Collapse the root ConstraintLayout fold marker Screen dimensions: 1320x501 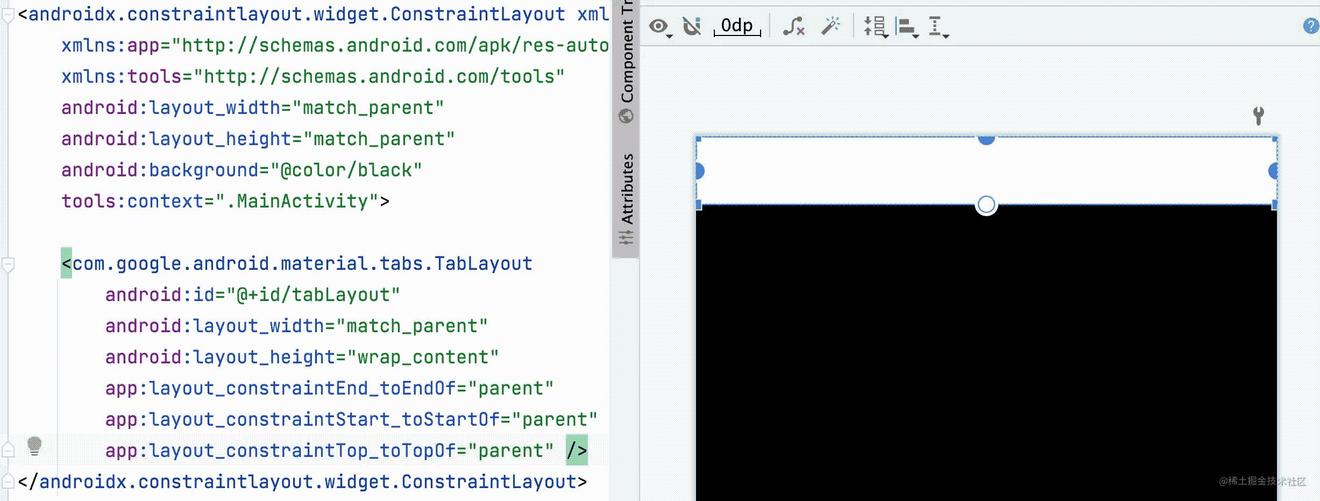coord(8,15)
